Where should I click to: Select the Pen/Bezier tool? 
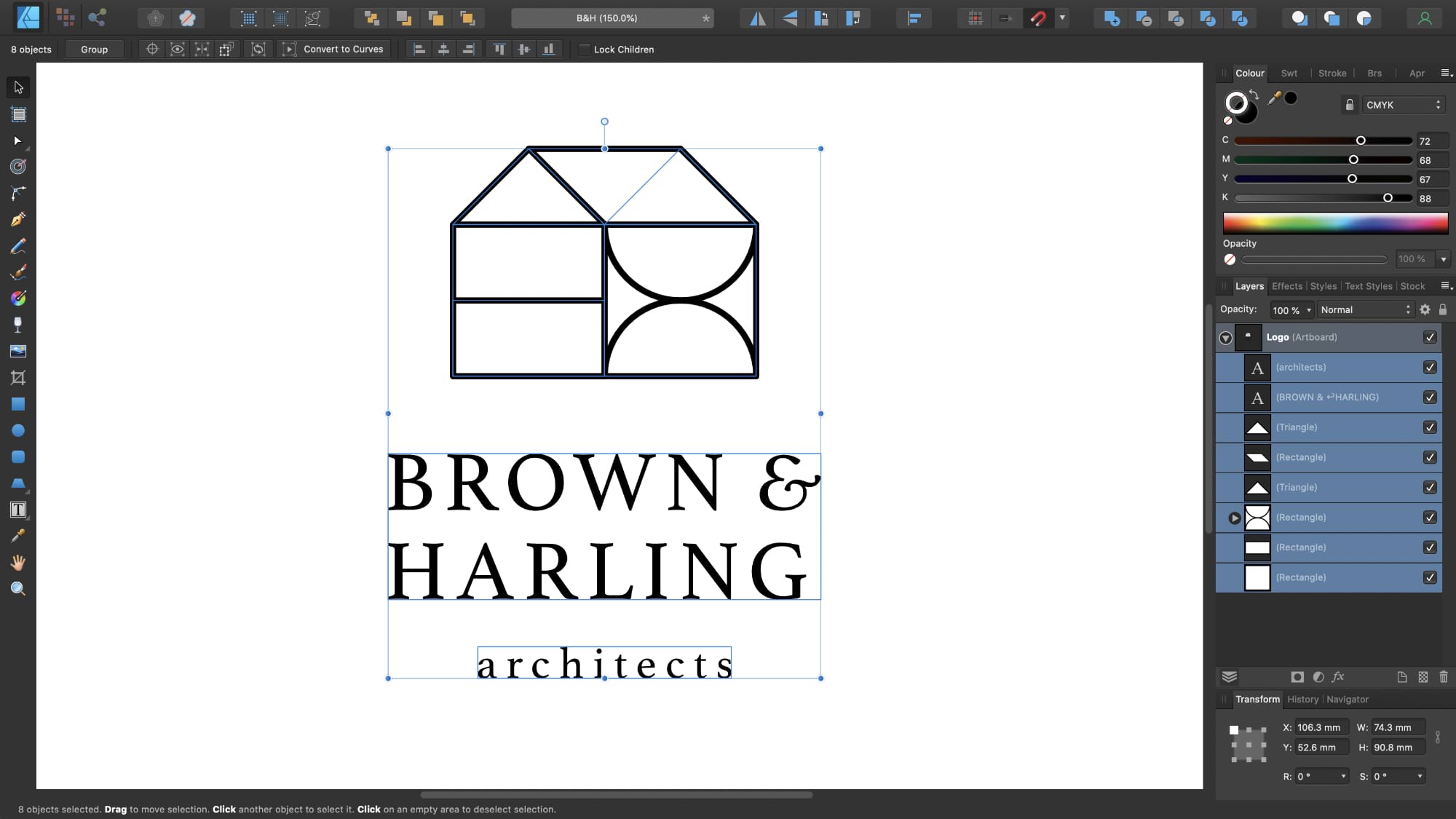coord(18,219)
